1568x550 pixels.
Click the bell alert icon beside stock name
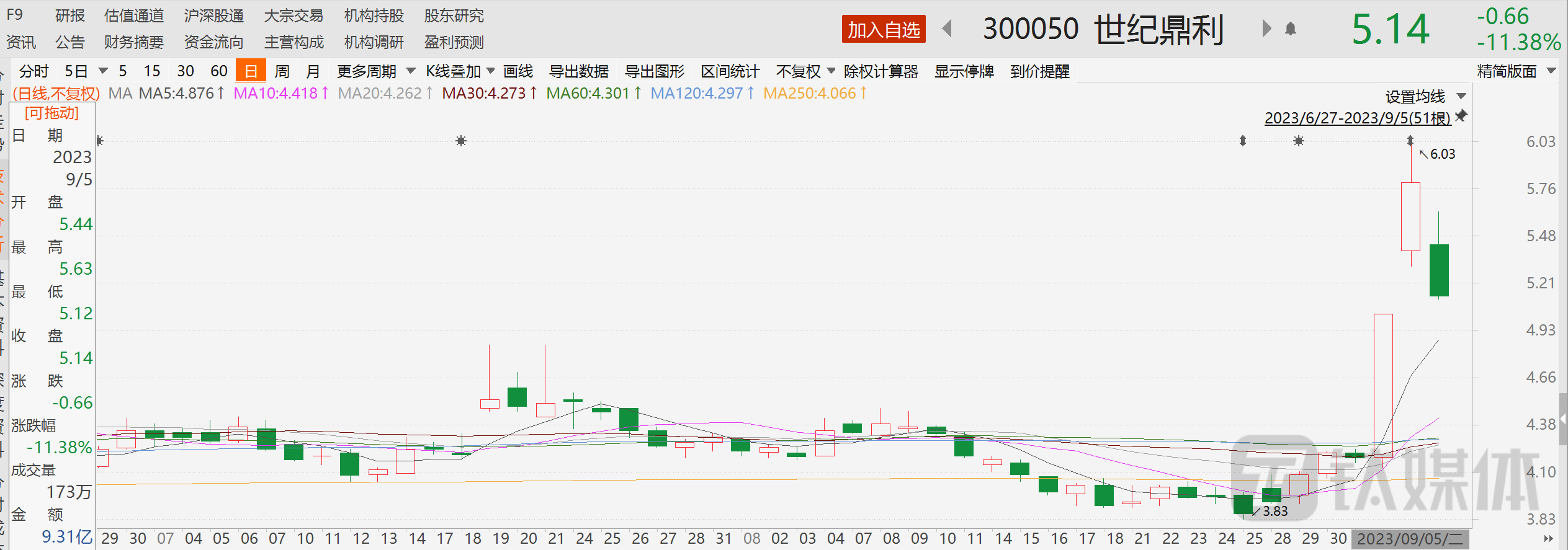(1291, 29)
